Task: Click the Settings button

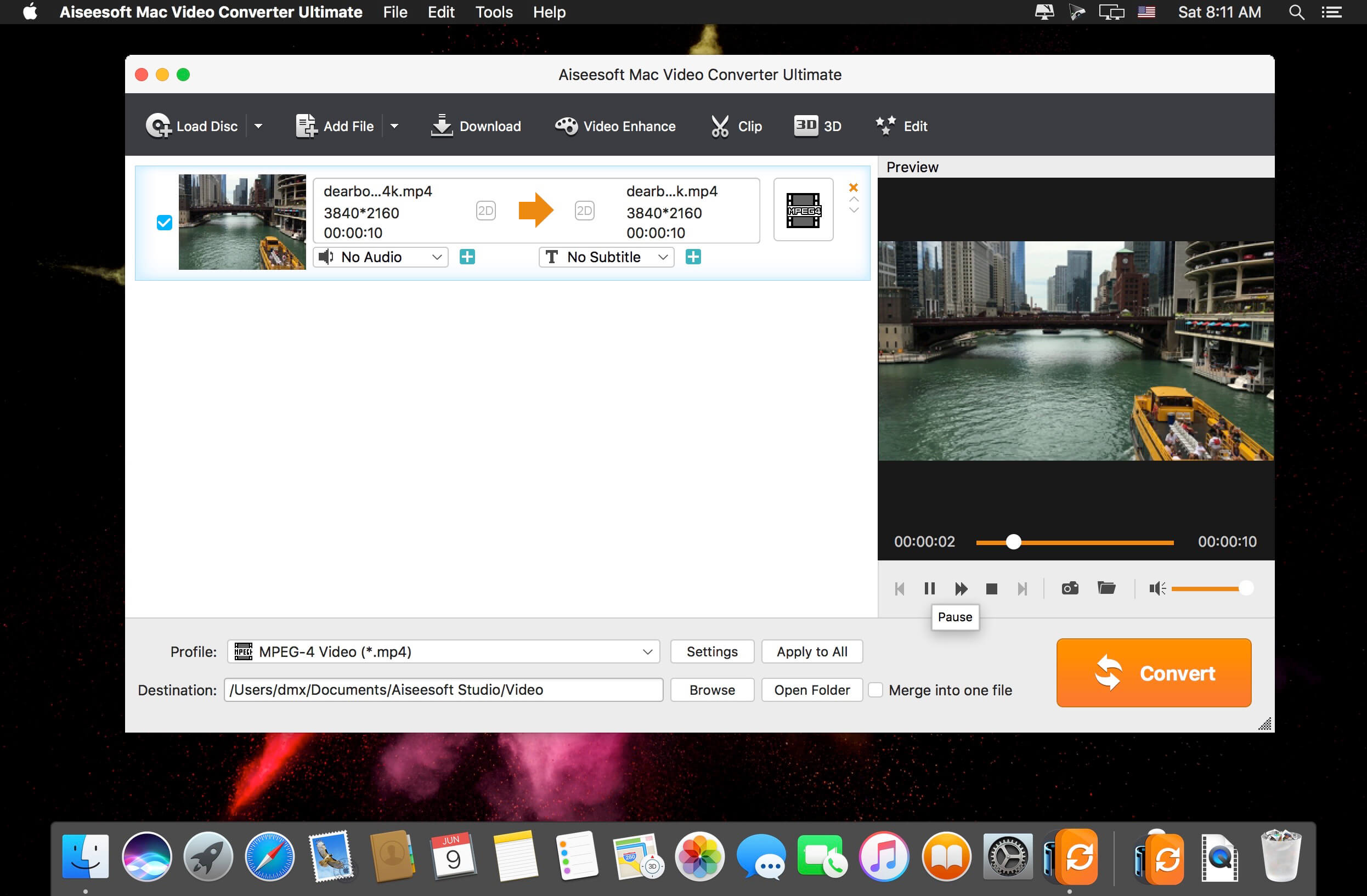Action: [x=712, y=651]
